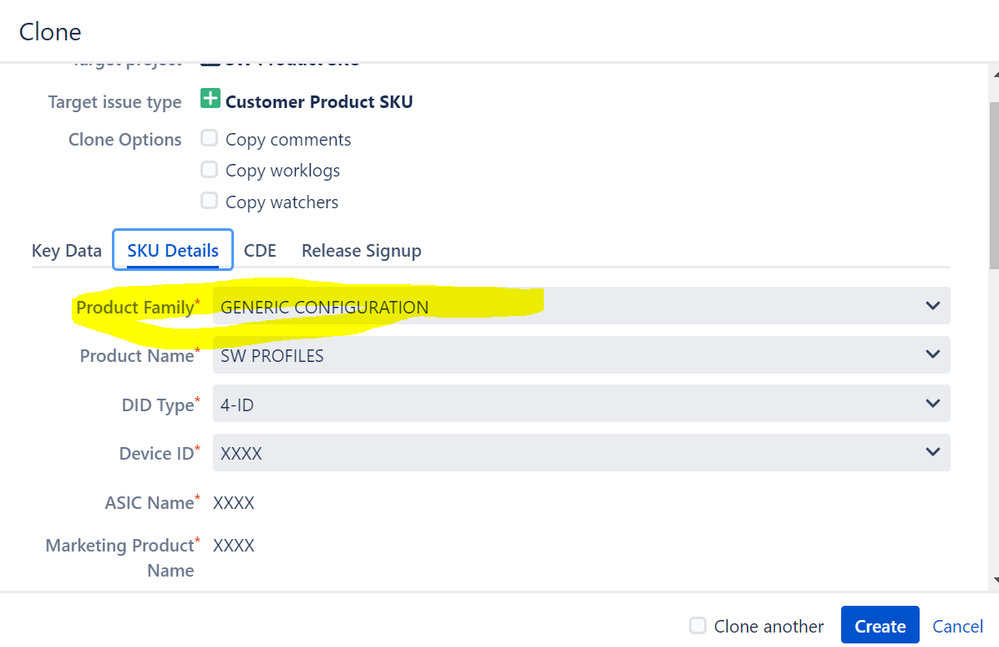Viewport: 999px width, 647px height.
Task: Select the SKU Details tab
Action: coord(173,250)
